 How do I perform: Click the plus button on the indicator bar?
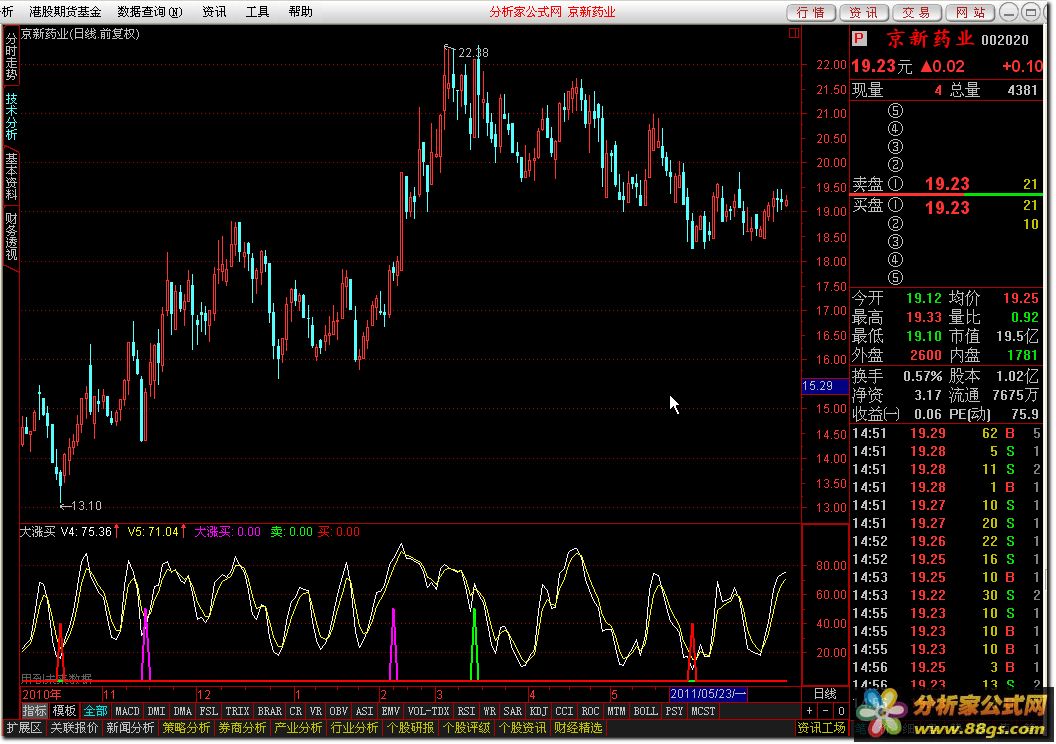(x=810, y=711)
